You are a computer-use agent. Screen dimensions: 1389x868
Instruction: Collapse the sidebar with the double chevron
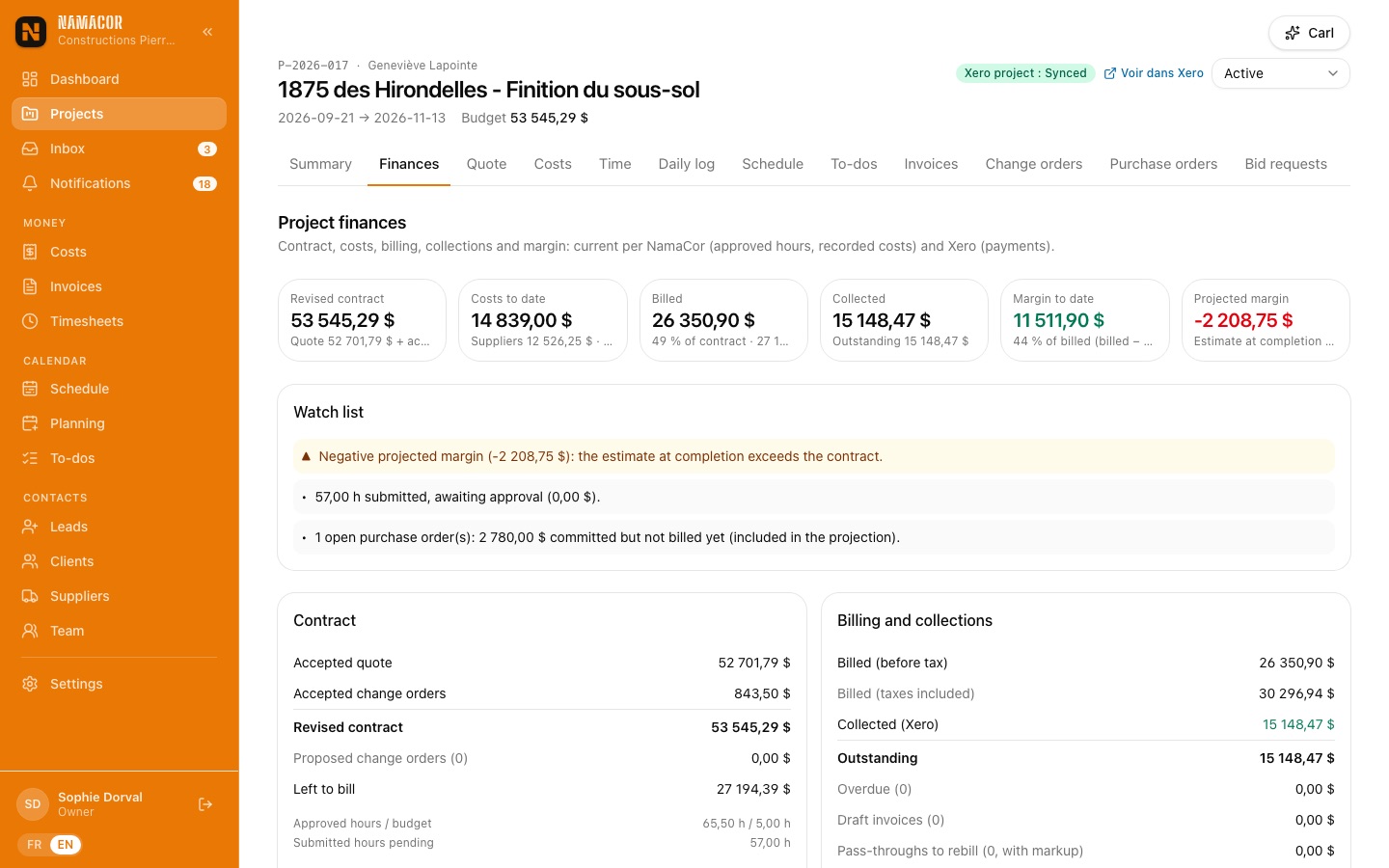pos(207,32)
